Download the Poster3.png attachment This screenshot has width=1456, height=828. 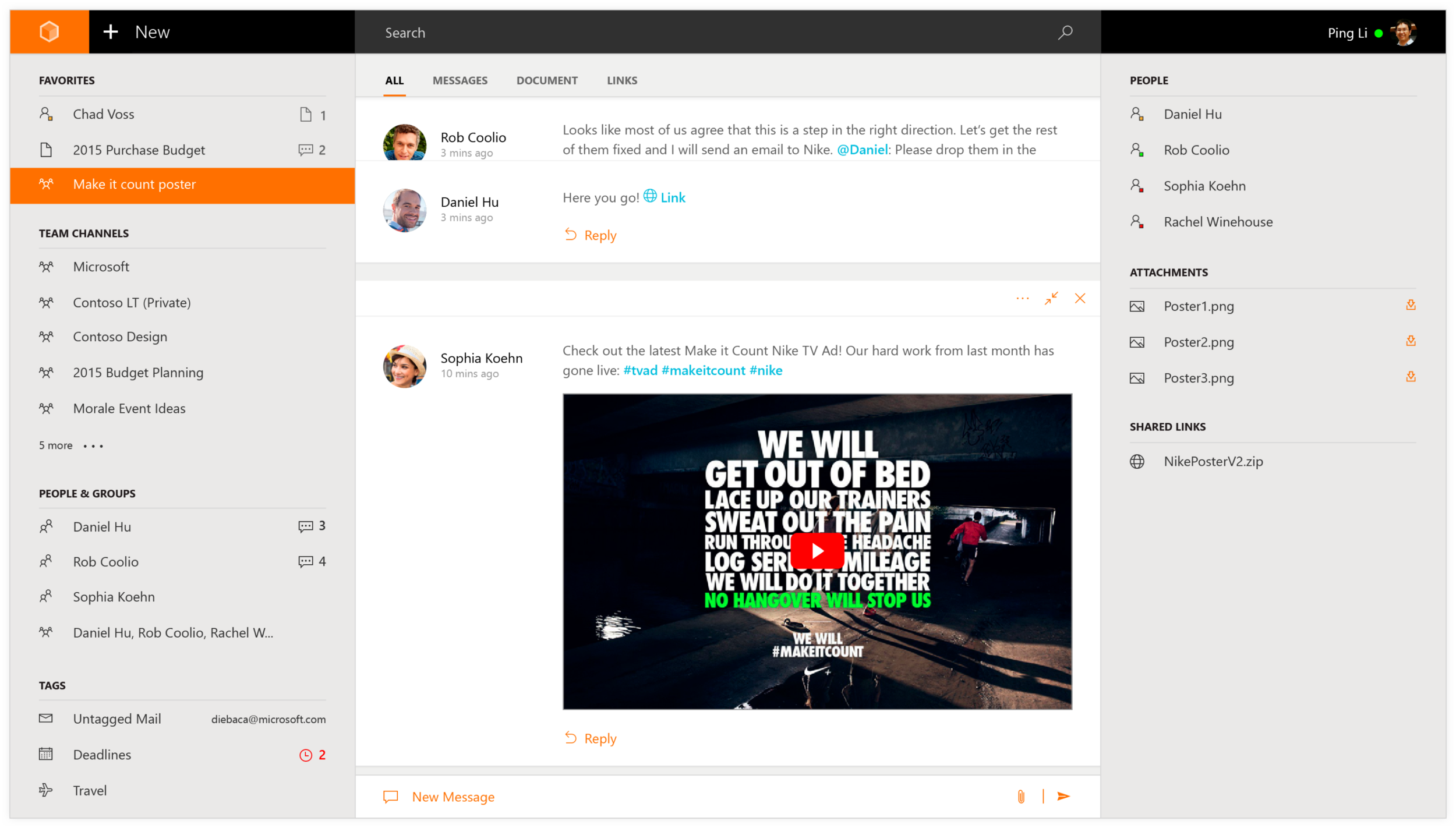pos(1411,377)
